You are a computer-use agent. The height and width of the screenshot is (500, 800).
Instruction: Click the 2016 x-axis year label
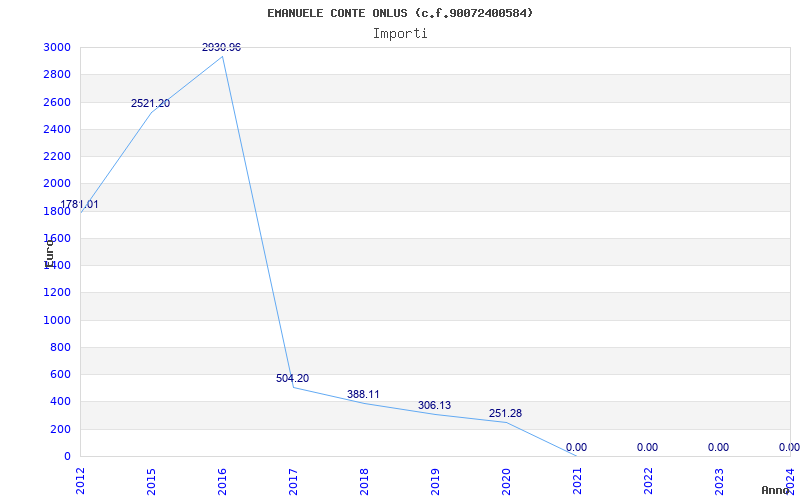pos(222,481)
